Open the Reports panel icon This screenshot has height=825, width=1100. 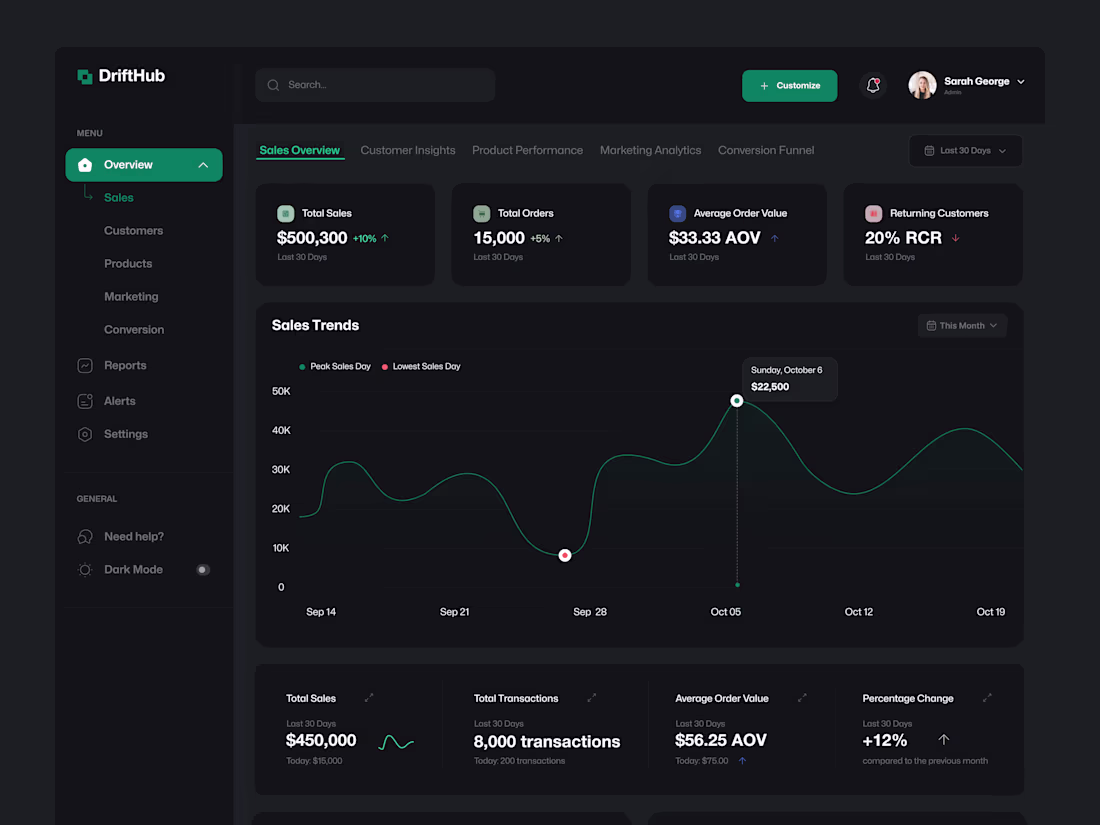[x=85, y=365]
